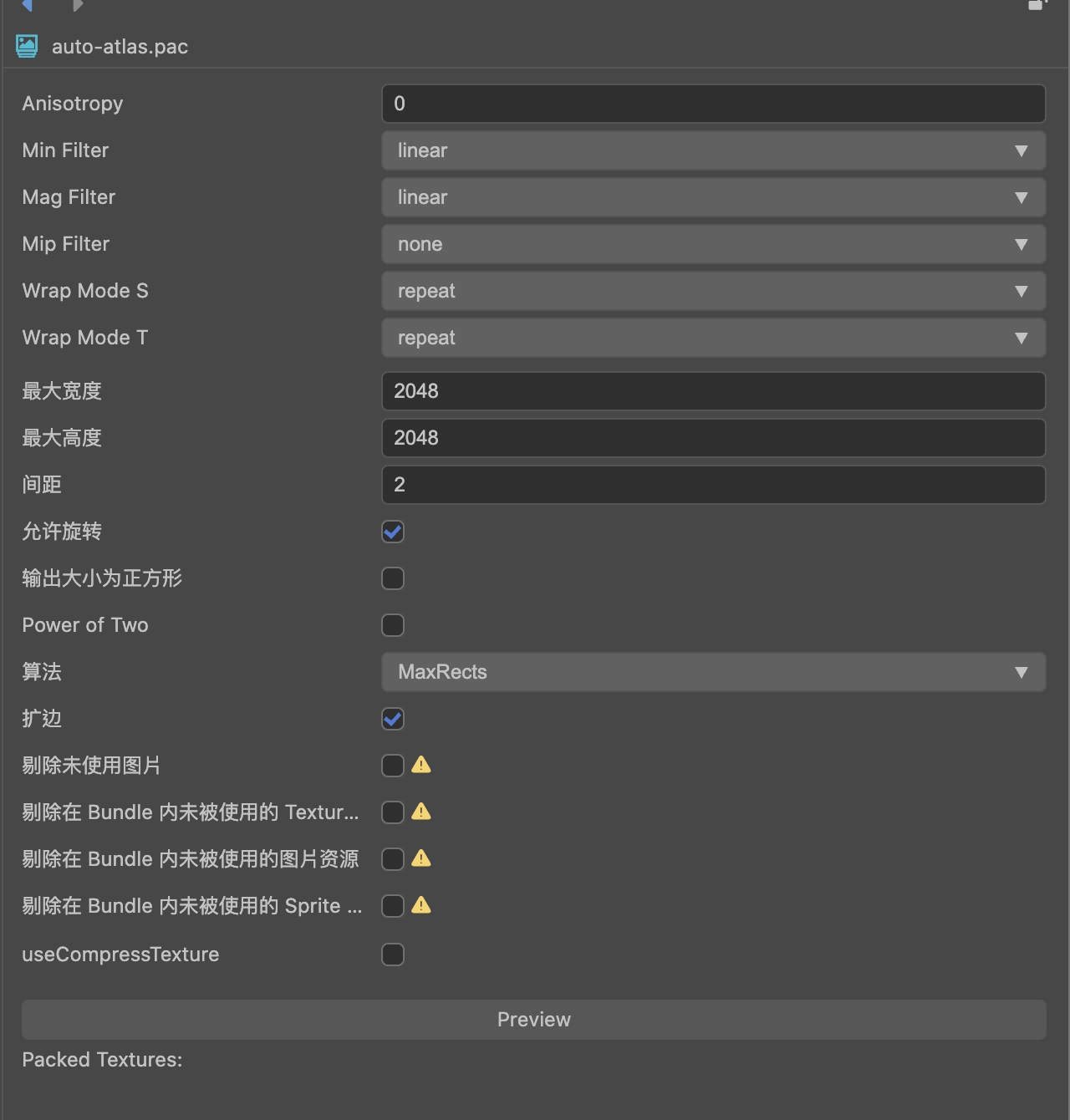Image resolution: width=1070 pixels, height=1120 pixels.
Task: Expand the Wrap Mode S dropdown
Action: [713, 291]
